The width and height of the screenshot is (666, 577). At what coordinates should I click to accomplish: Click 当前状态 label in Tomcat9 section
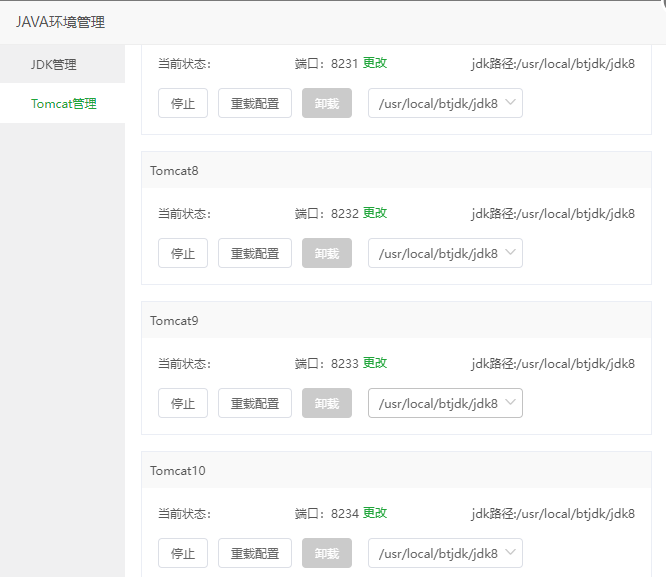coord(185,364)
